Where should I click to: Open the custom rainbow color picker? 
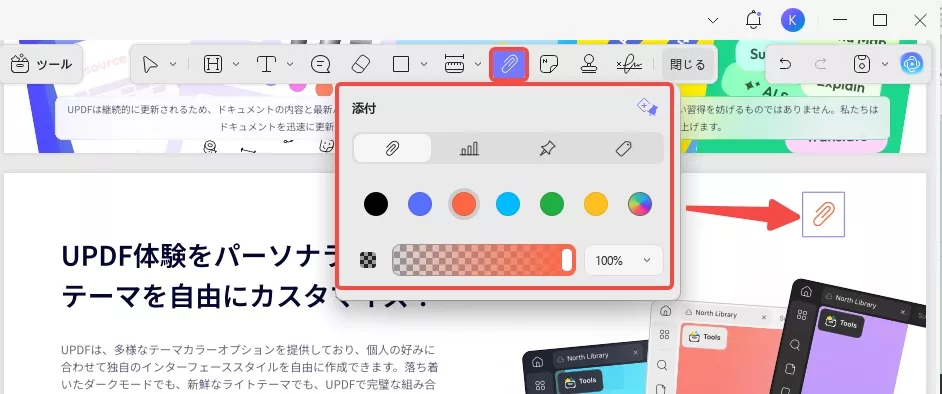[640, 204]
